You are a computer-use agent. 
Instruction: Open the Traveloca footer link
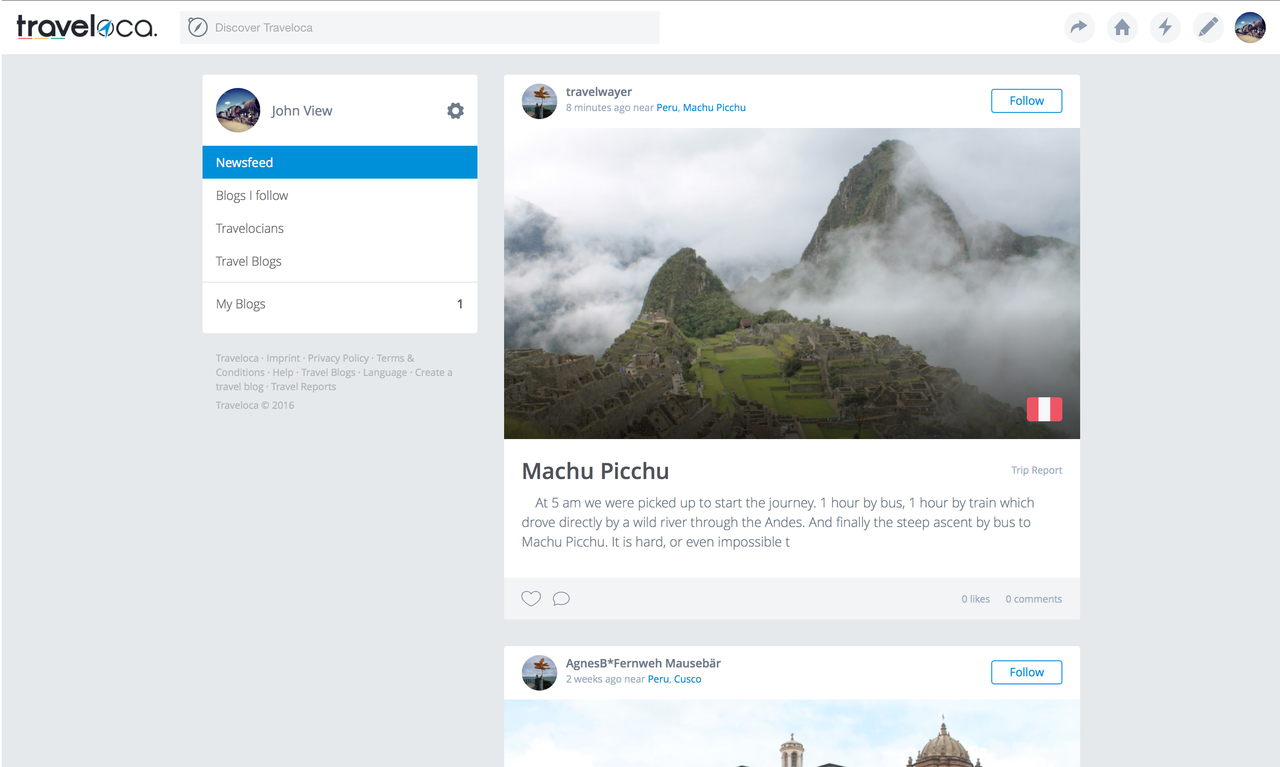(x=237, y=358)
